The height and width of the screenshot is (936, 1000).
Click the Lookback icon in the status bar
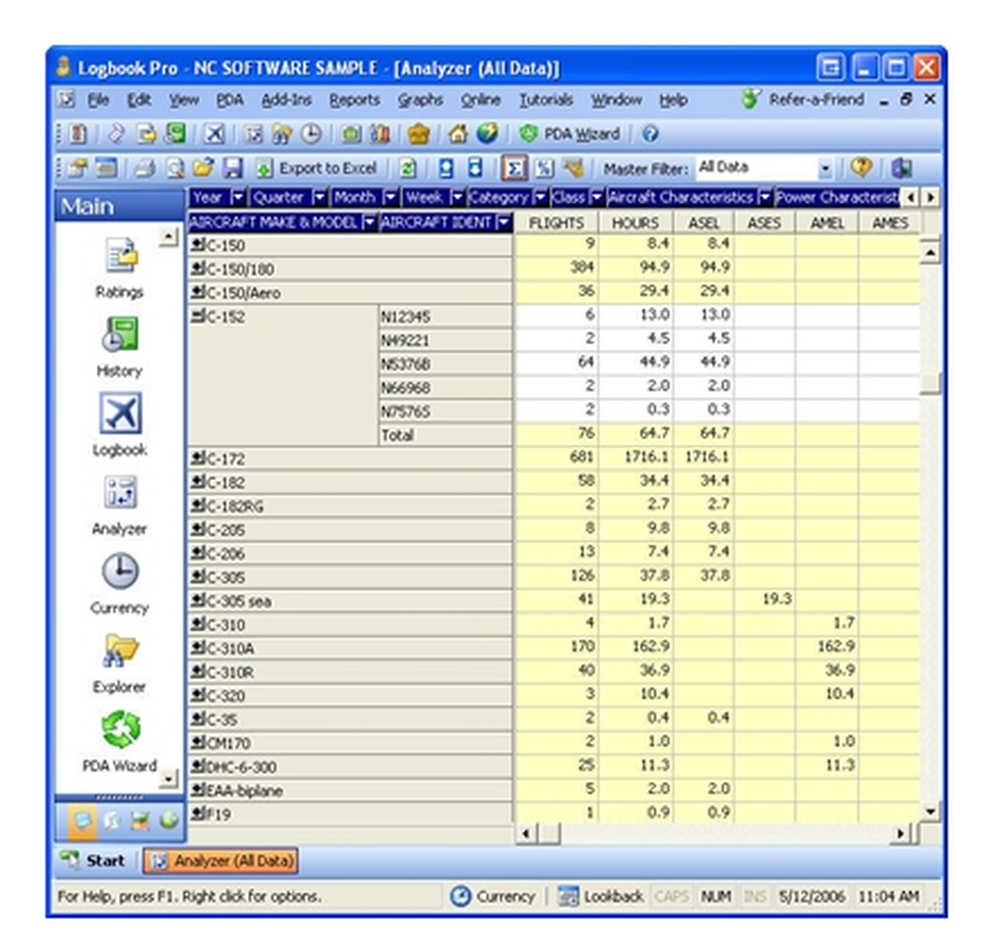[568, 896]
